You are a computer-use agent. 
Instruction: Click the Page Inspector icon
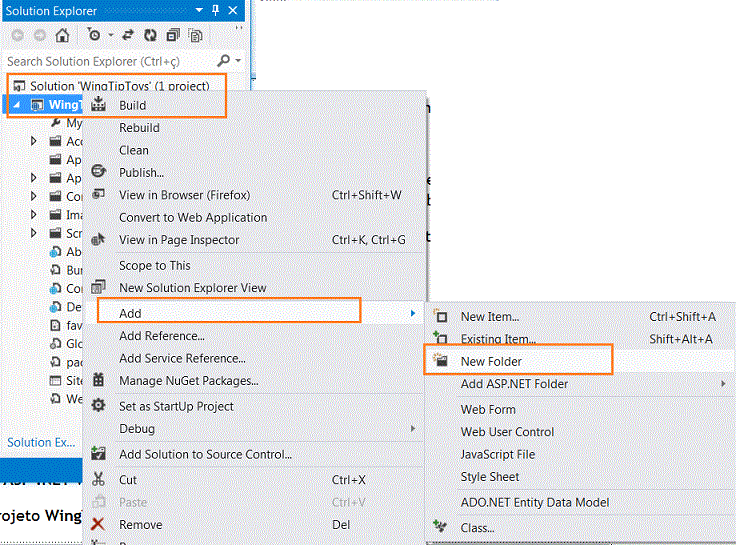coord(98,239)
